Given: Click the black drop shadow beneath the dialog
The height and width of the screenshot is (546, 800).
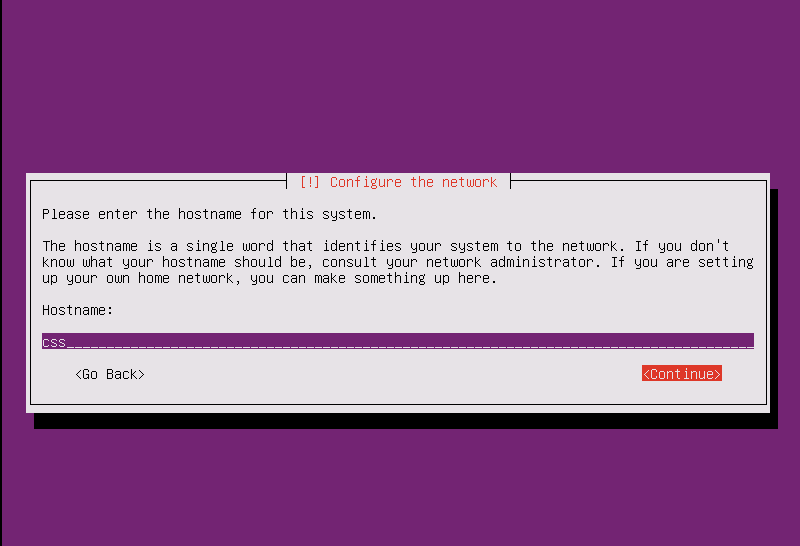Looking at the screenshot, I should [406, 421].
